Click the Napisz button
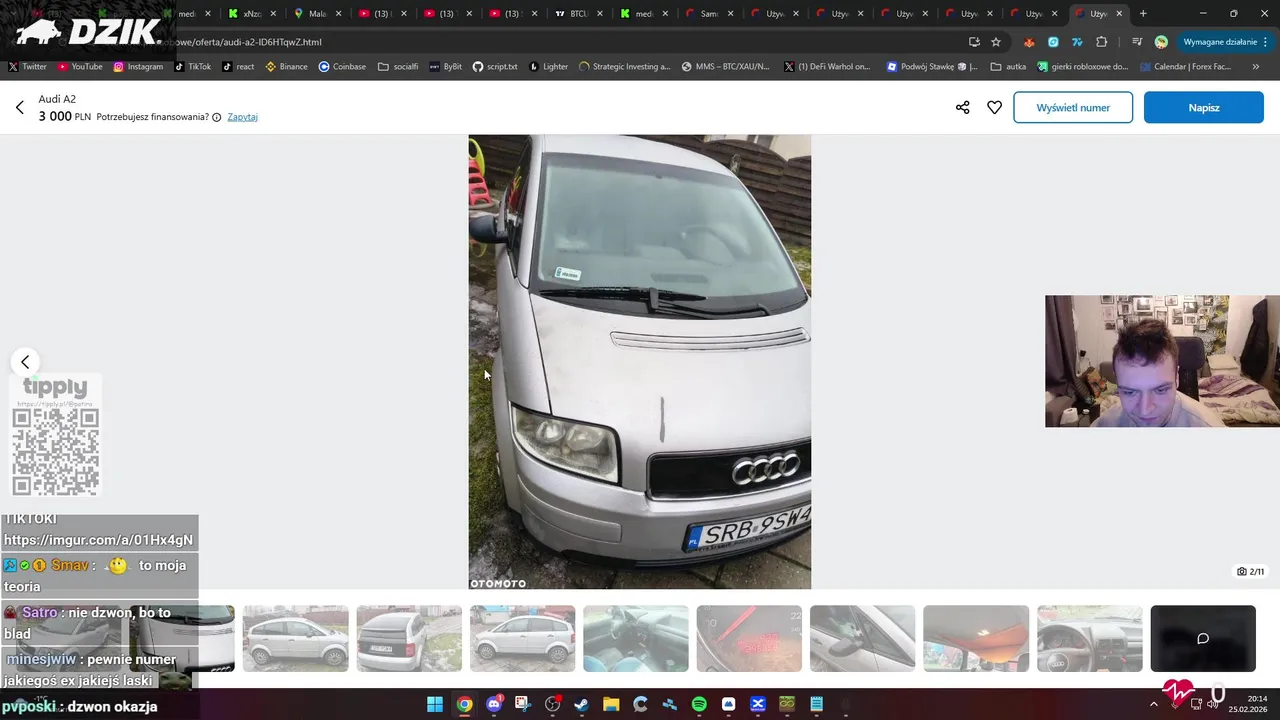Image resolution: width=1280 pixels, height=720 pixels. (x=1204, y=107)
